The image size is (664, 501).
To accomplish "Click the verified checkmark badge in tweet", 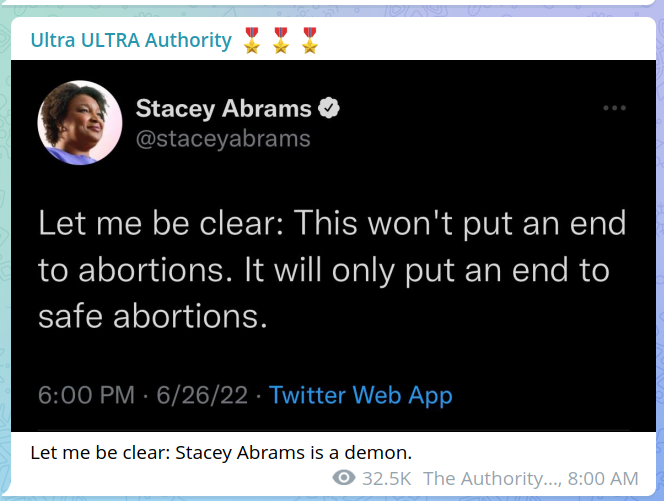I will 328,108.
